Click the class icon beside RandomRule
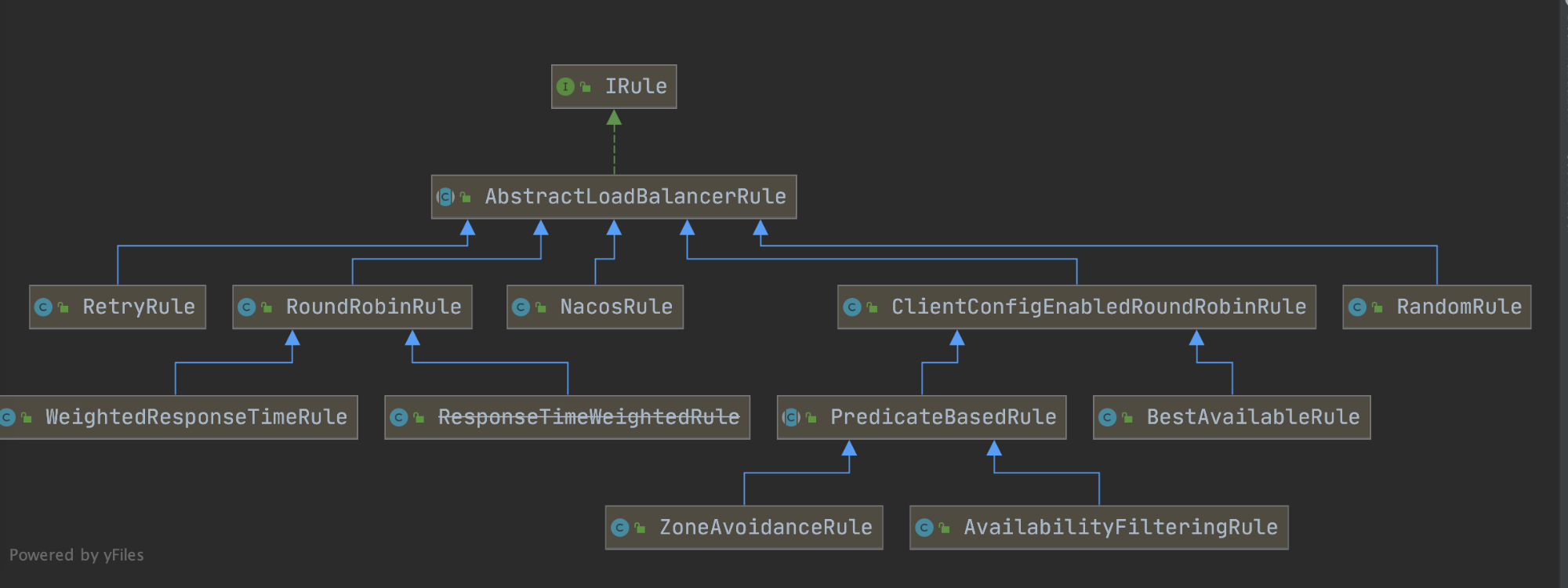Image resolution: width=1568 pixels, height=588 pixels. (1358, 307)
